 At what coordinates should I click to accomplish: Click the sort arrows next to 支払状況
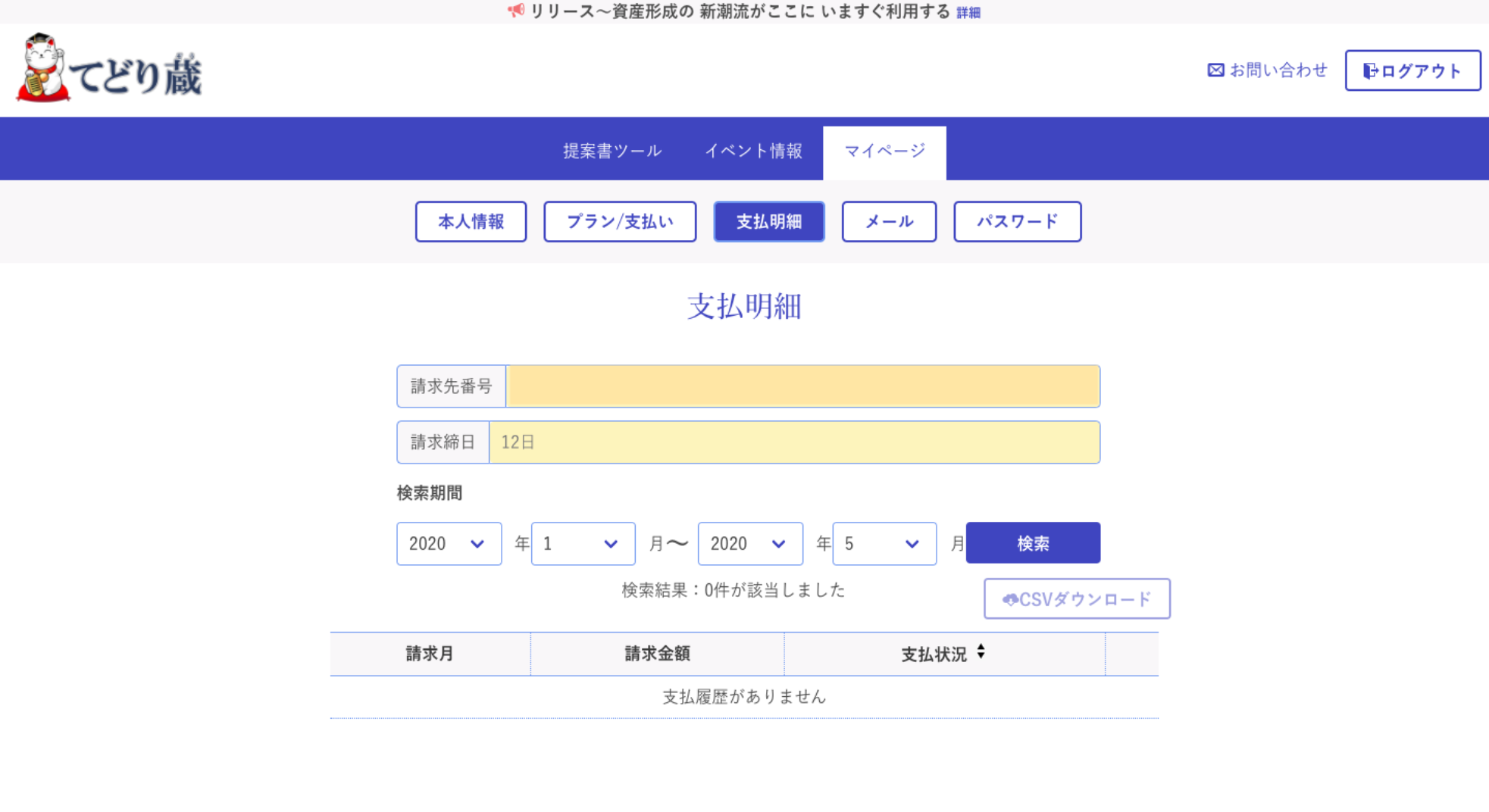(981, 652)
